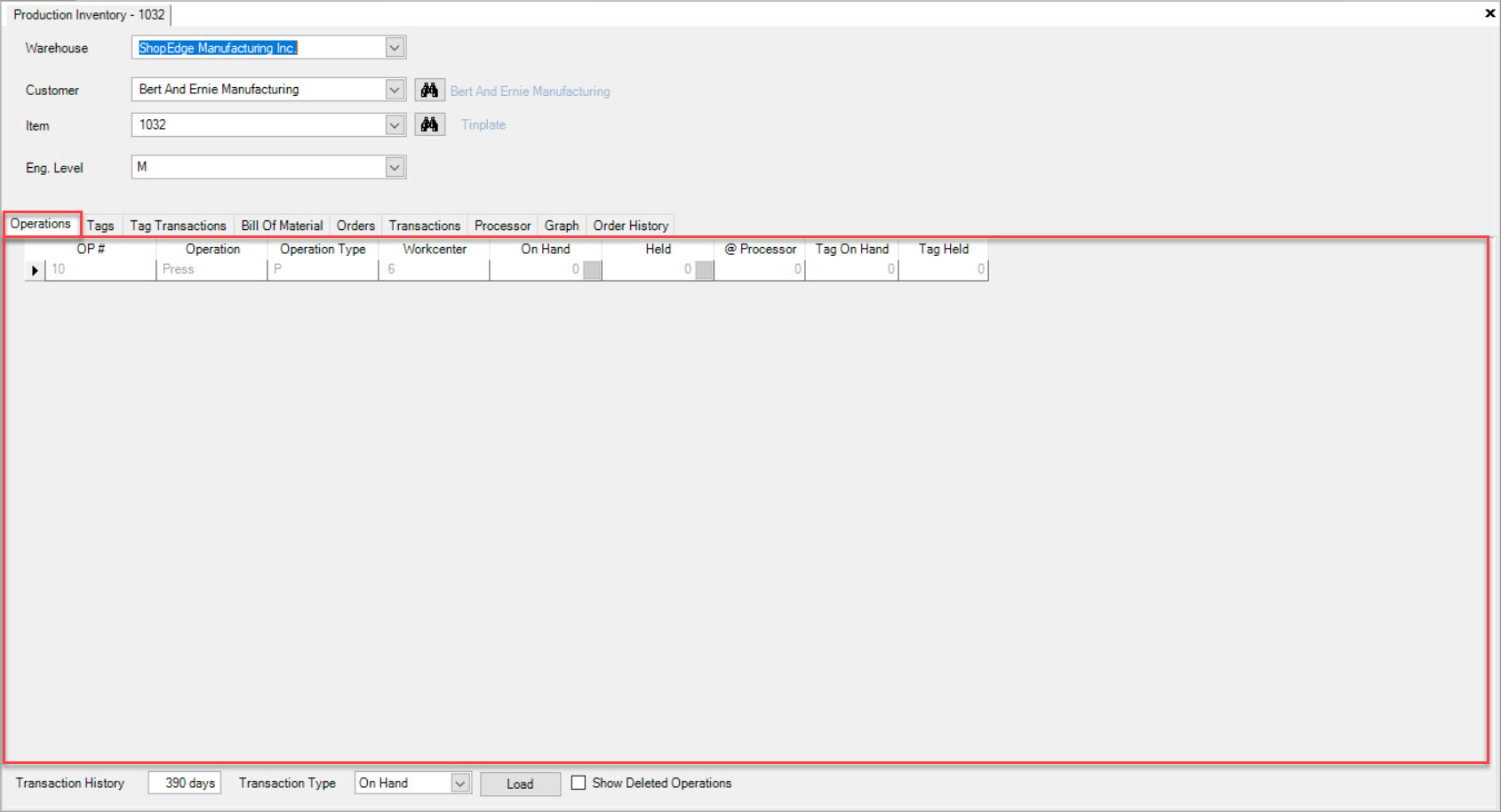Image resolution: width=1501 pixels, height=812 pixels.
Task: Expand the Item dropdown list
Action: click(x=395, y=124)
